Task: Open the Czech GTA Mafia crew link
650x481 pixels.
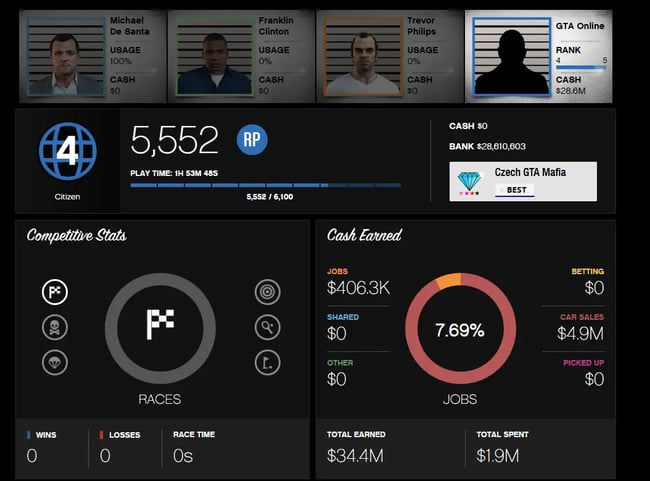Action: point(530,172)
